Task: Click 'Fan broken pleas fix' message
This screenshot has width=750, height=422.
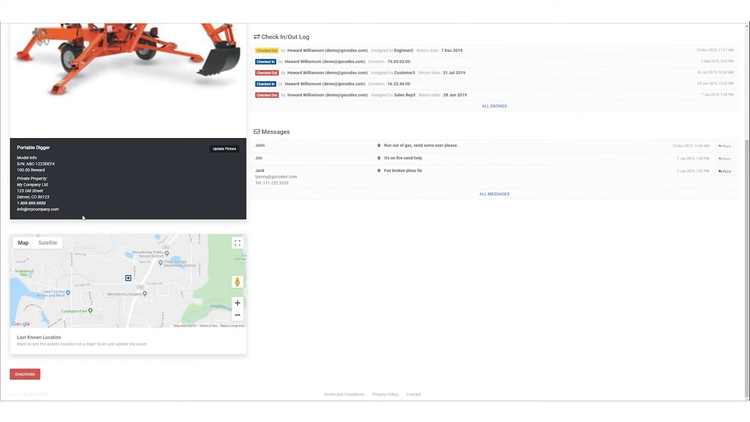Action: pyautogui.click(x=403, y=170)
